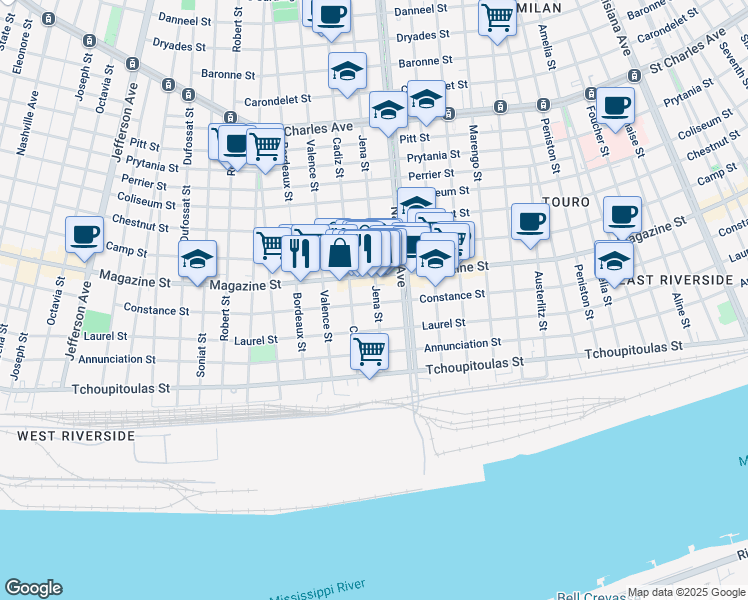Select the coffee cup marker above Robert St
The image size is (748, 600).
(x=236, y=147)
